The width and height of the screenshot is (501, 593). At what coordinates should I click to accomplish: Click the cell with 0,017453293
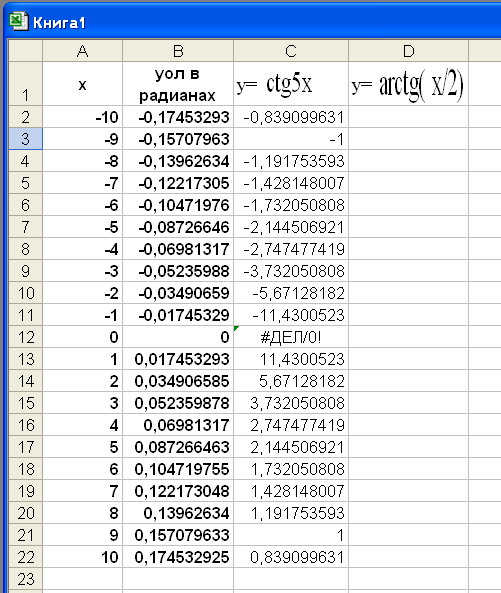tap(178, 359)
